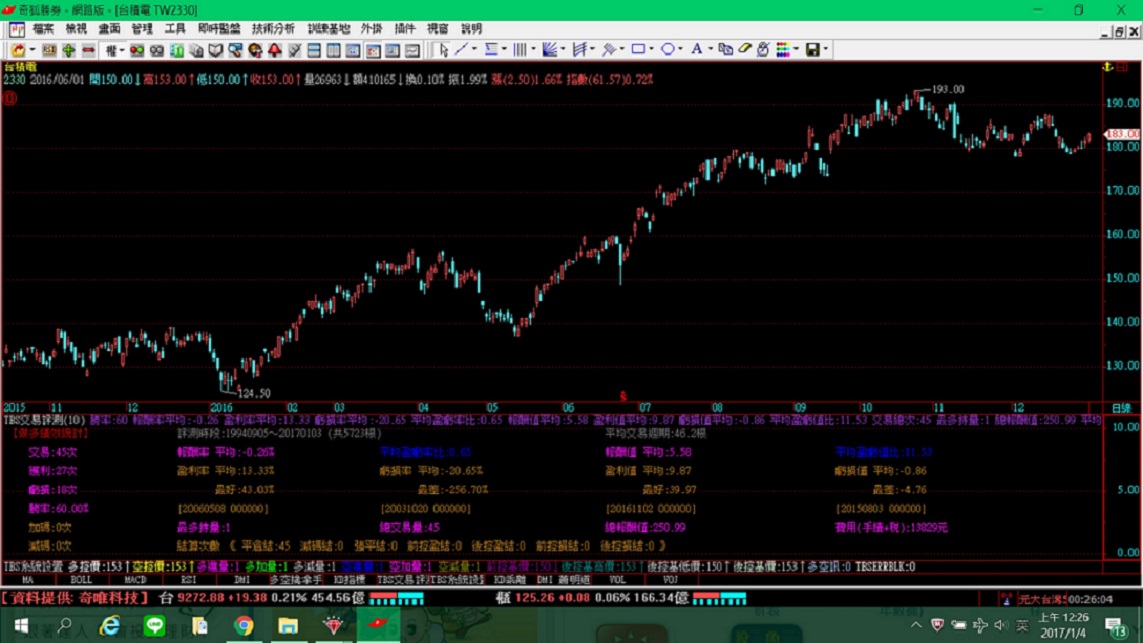Image resolution: width=1143 pixels, height=643 pixels.
Task: Switch to the MA indicator tab
Action: [28, 580]
